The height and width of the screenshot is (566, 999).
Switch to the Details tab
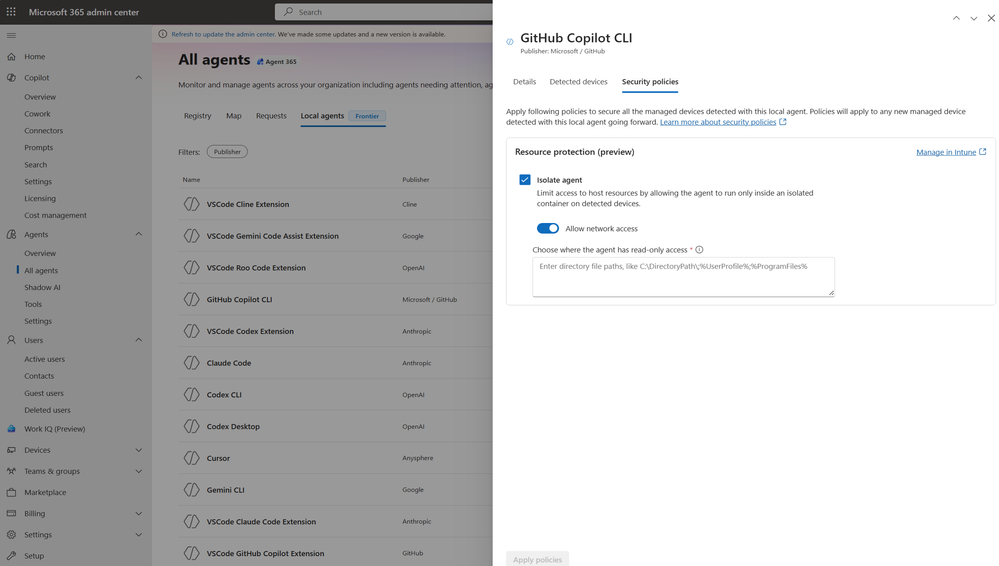(524, 82)
